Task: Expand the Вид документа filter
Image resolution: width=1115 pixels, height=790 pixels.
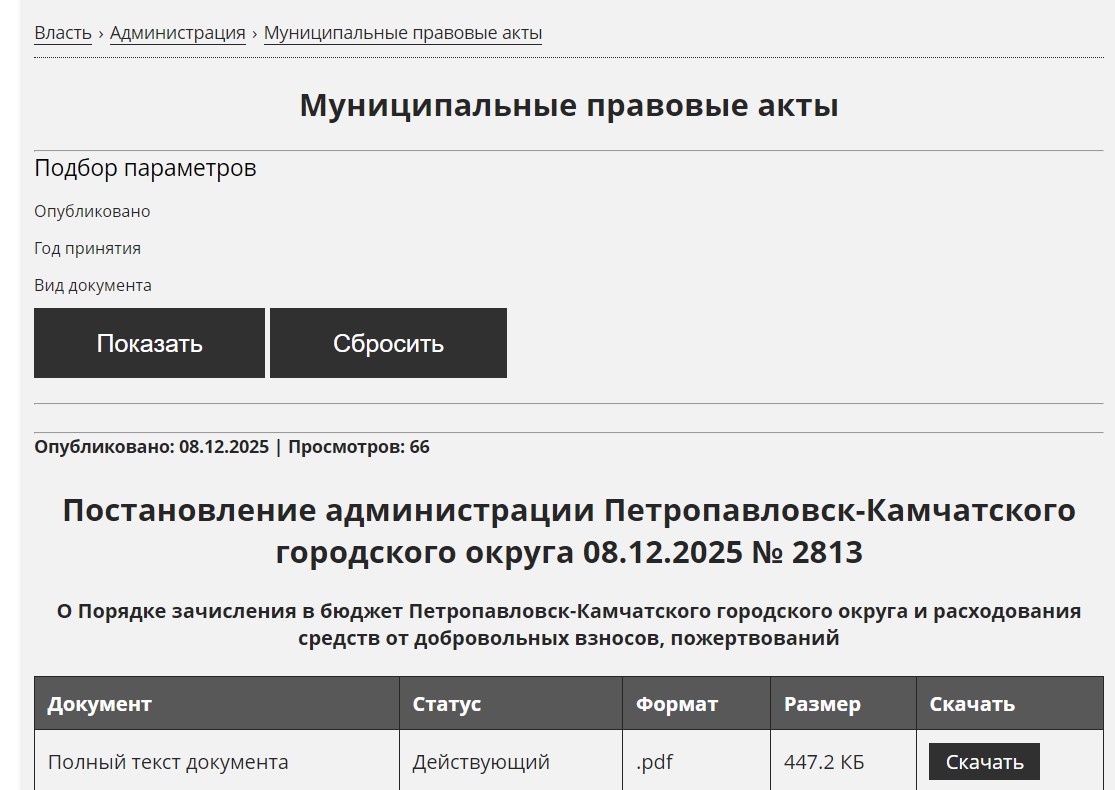Action: pyautogui.click(x=93, y=285)
